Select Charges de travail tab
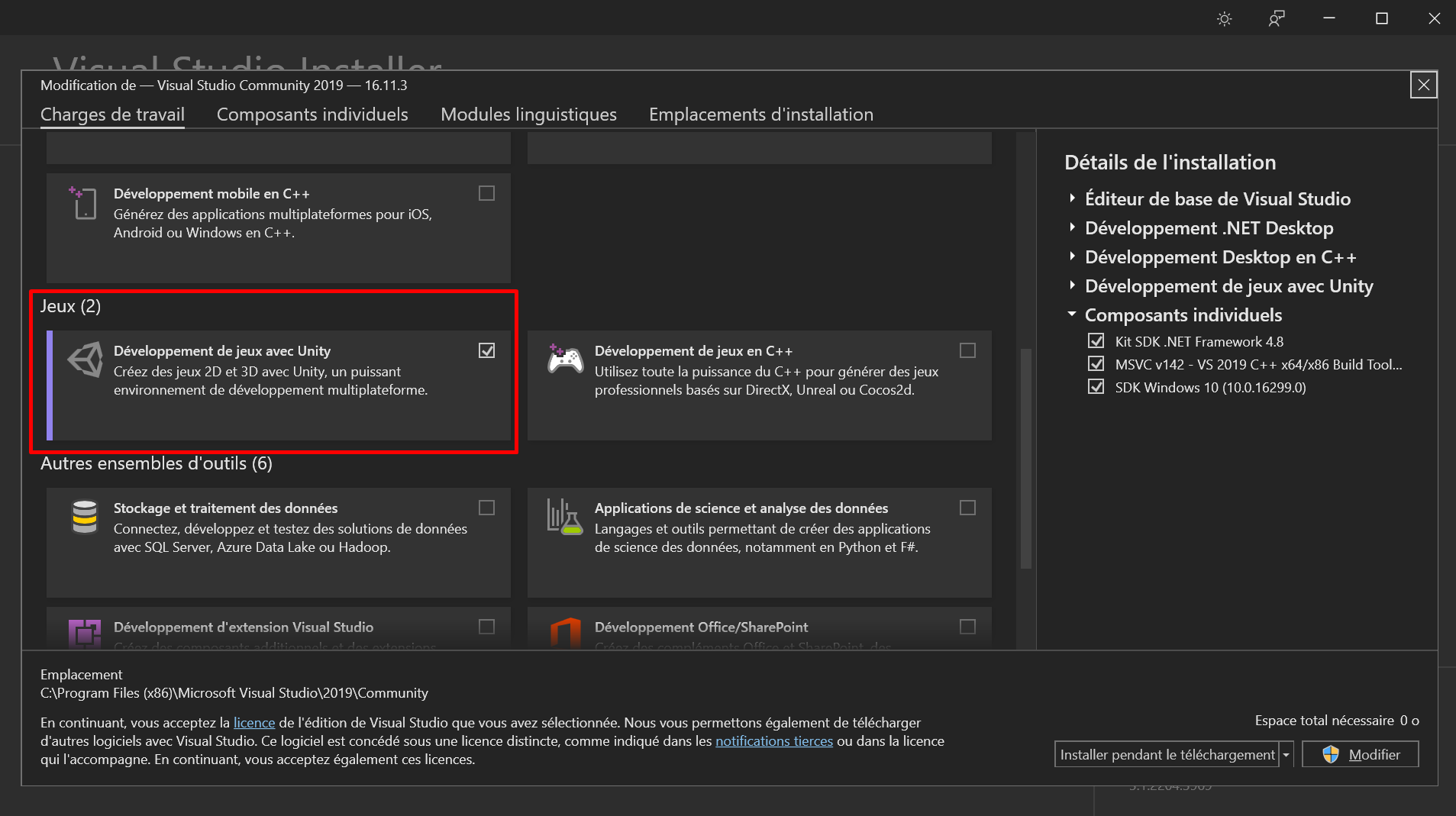Screen dimensions: 1456x816 pyautogui.click(x=112, y=114)
